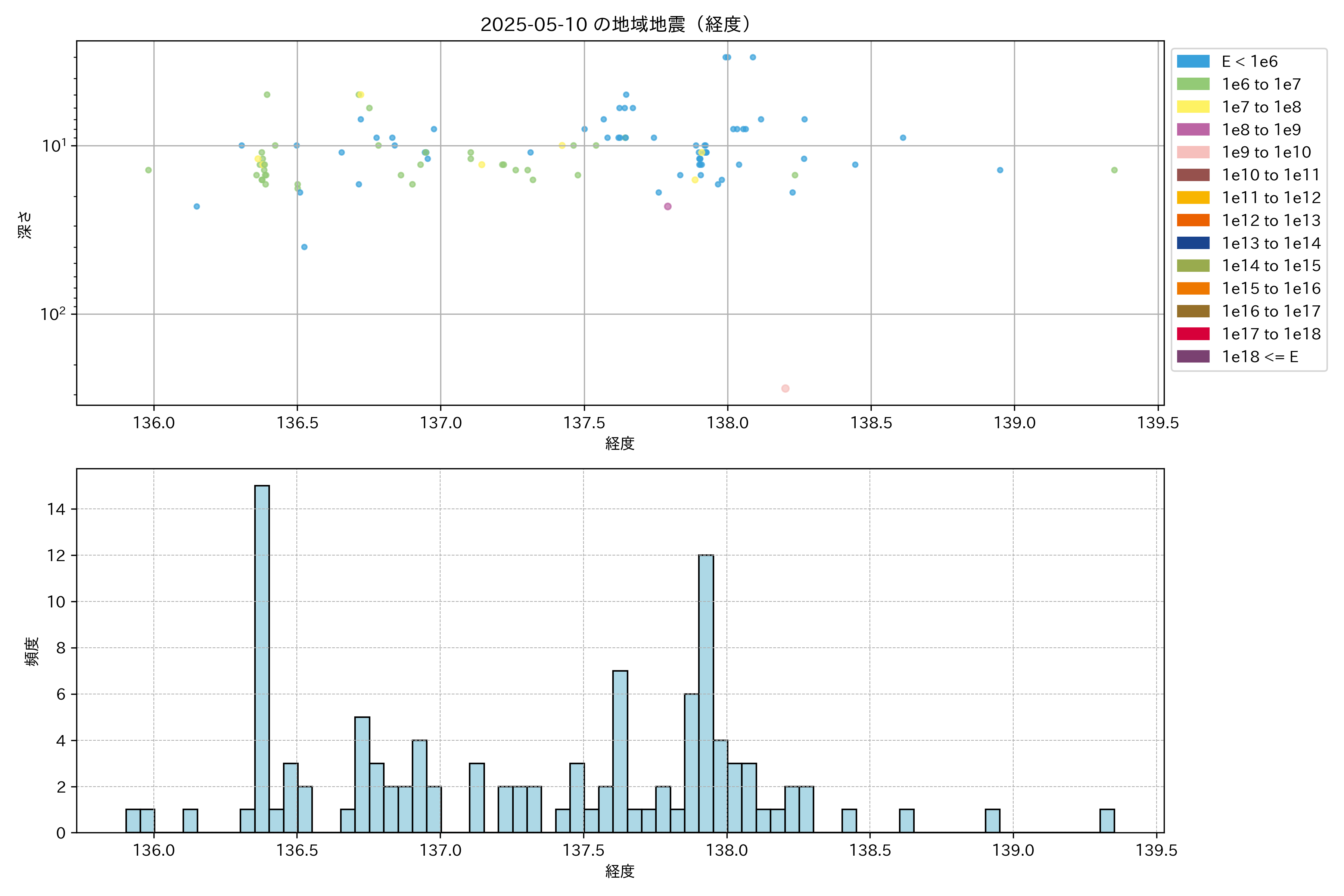
Task: Click the green 1e6 to 1e7 legend swatch
Action: (1193, 85)
